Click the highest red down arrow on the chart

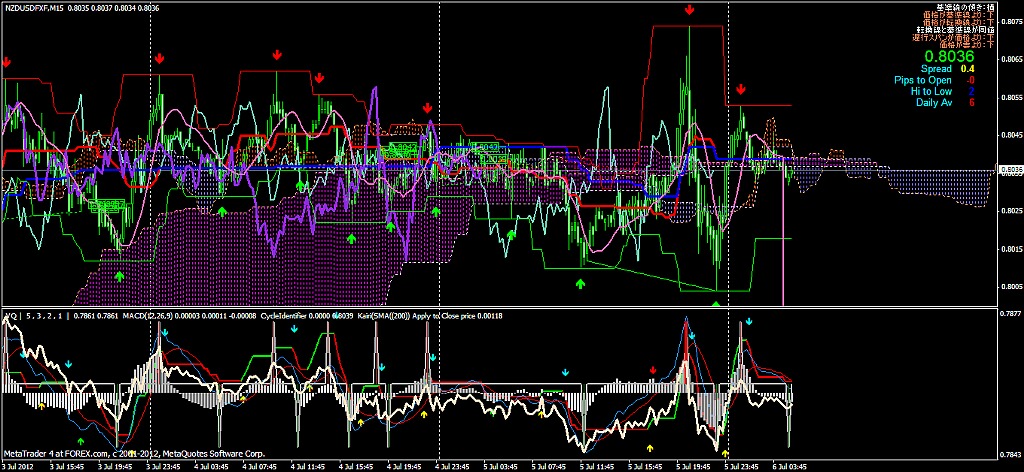(x=690, y=9)
